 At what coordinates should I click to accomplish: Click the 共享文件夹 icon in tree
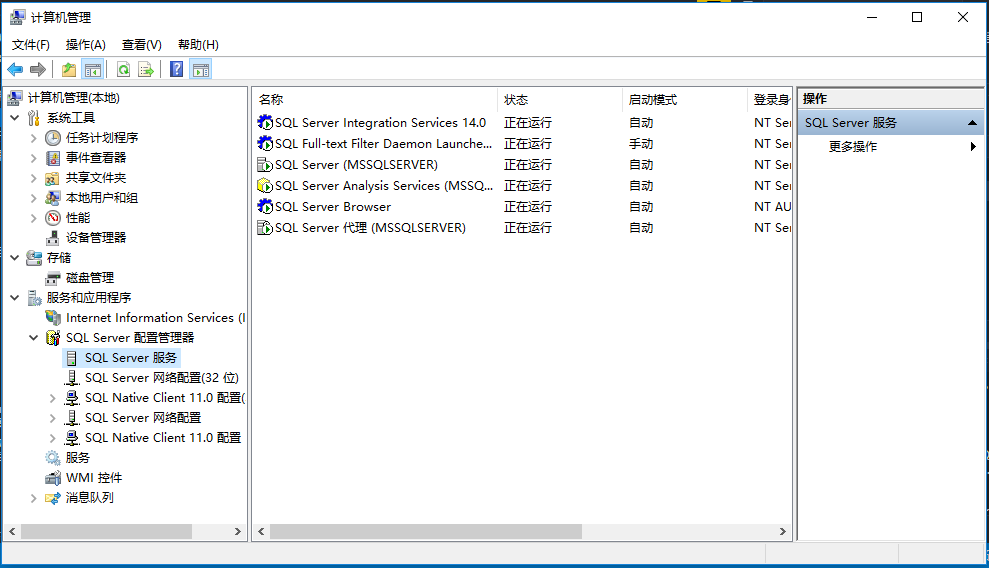(52, 178)
